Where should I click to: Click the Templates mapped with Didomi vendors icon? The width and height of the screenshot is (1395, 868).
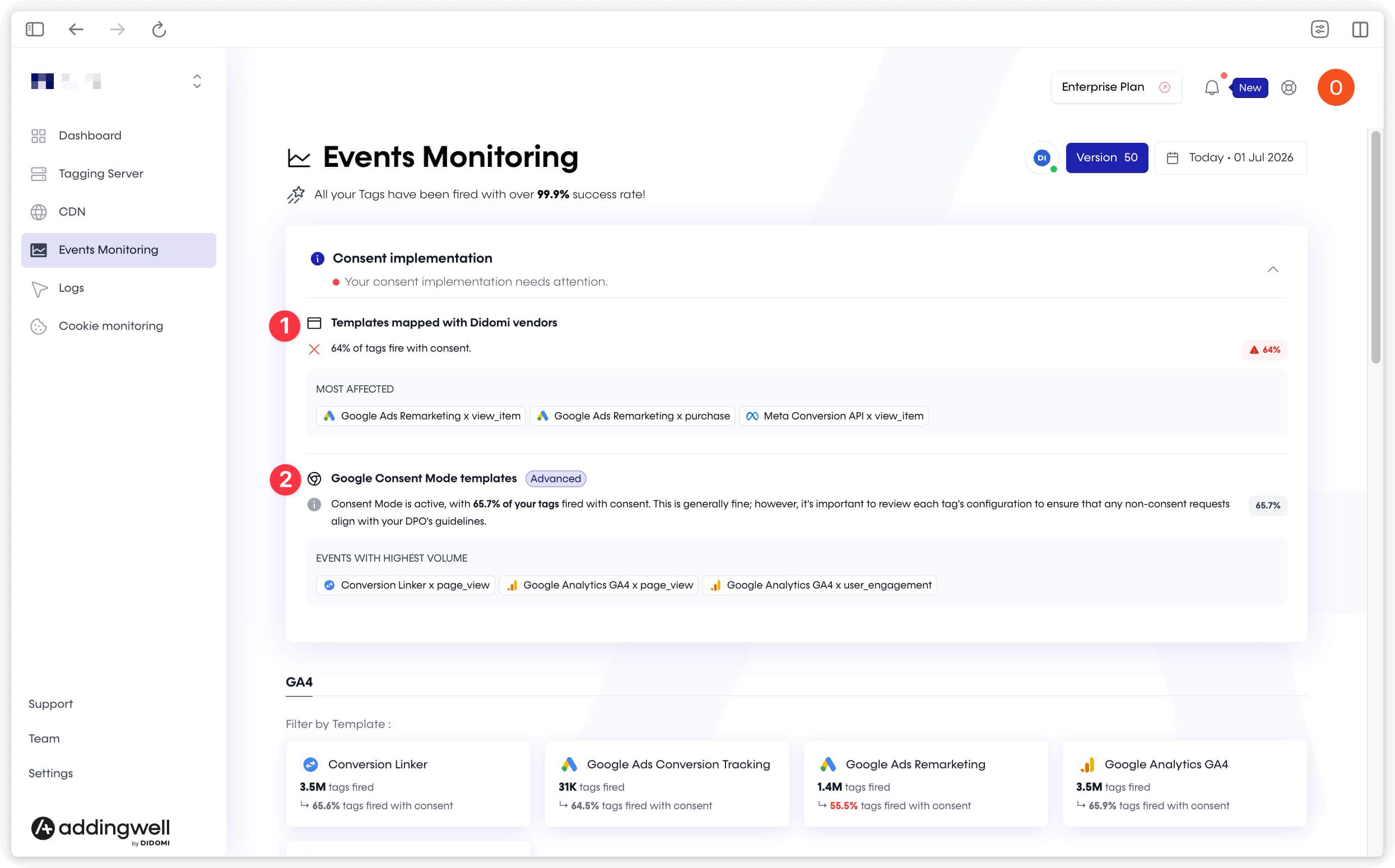tap(314, 323)
